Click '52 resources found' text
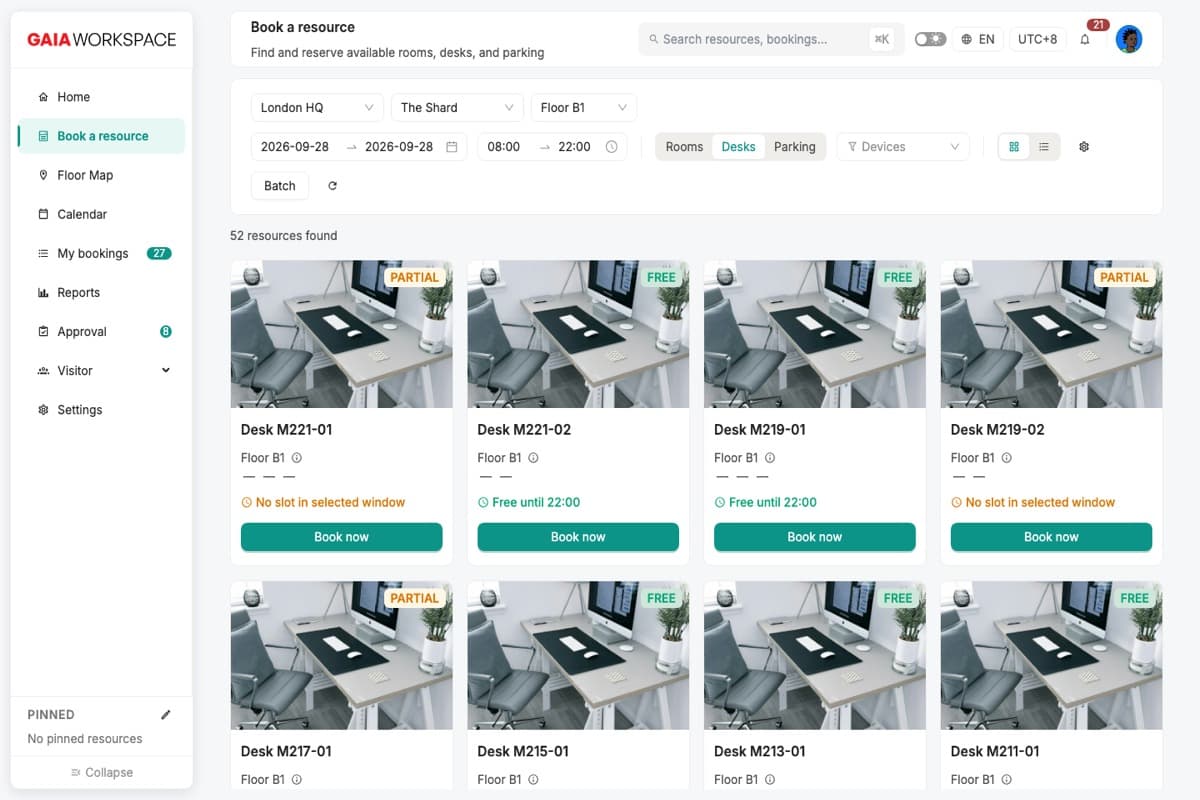 (284, 236)
